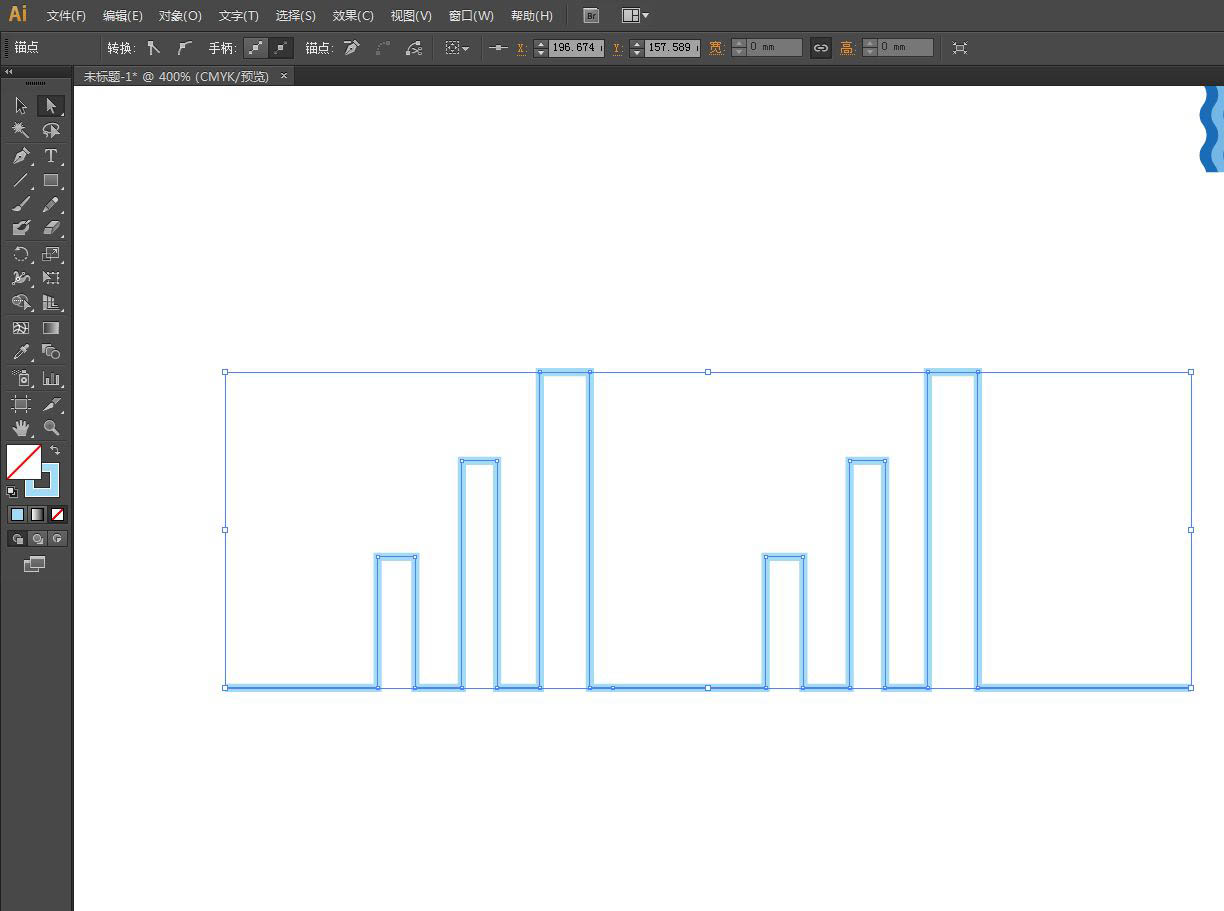Screen dimensions: 1224x911
Task: Select the Shape Builder tool
Action: click(21, 302)
